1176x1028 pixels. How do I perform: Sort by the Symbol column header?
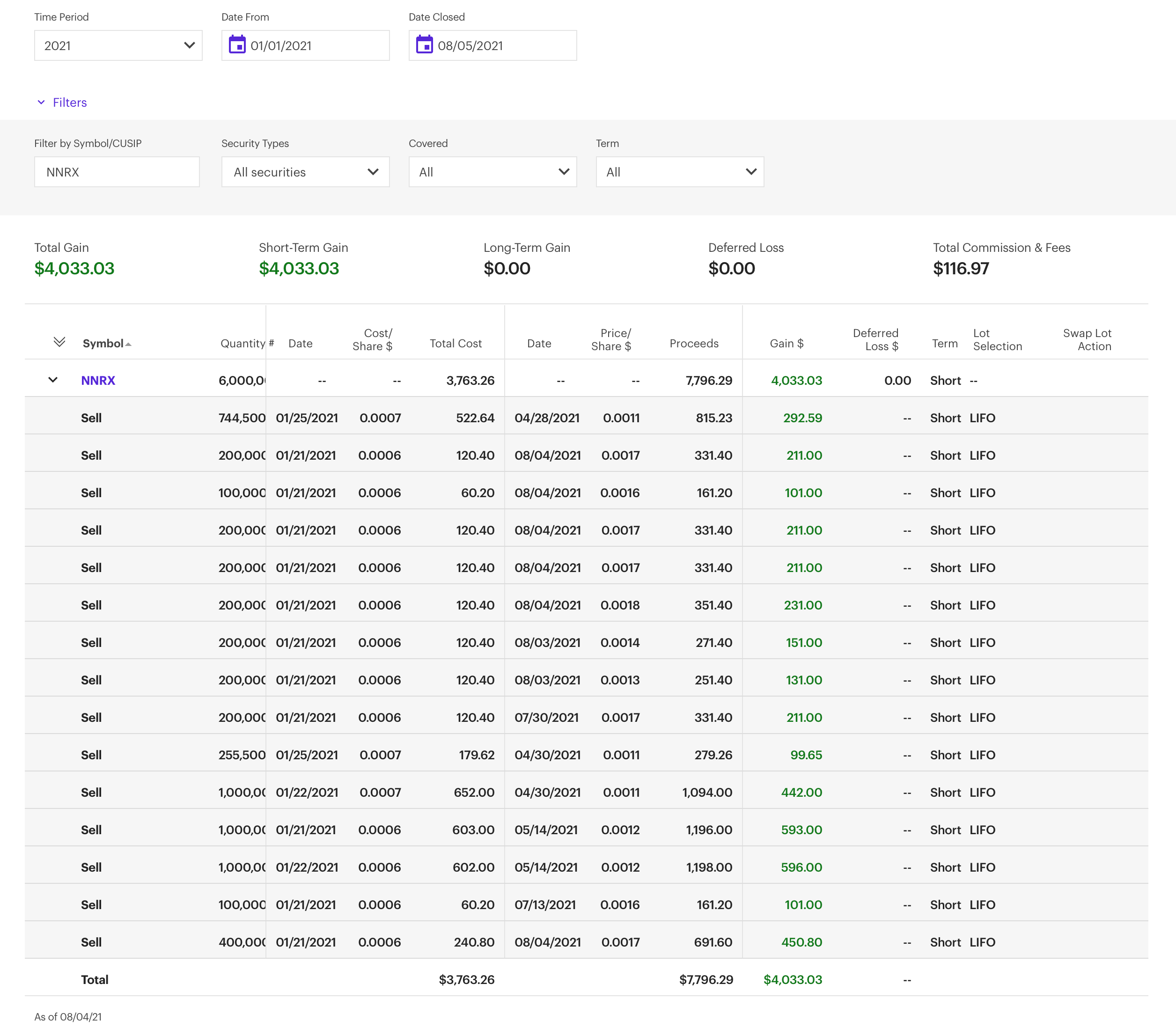pos(104,343)
